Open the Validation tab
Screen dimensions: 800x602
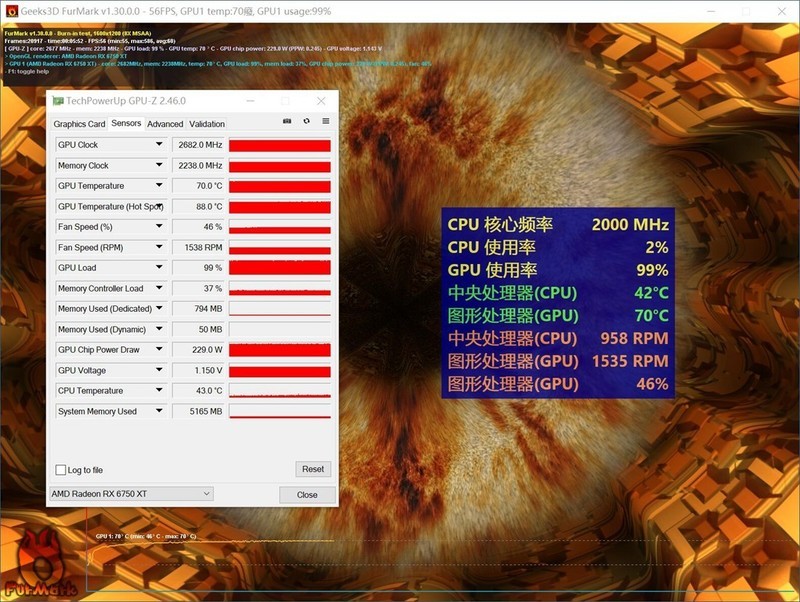[207, 124]
